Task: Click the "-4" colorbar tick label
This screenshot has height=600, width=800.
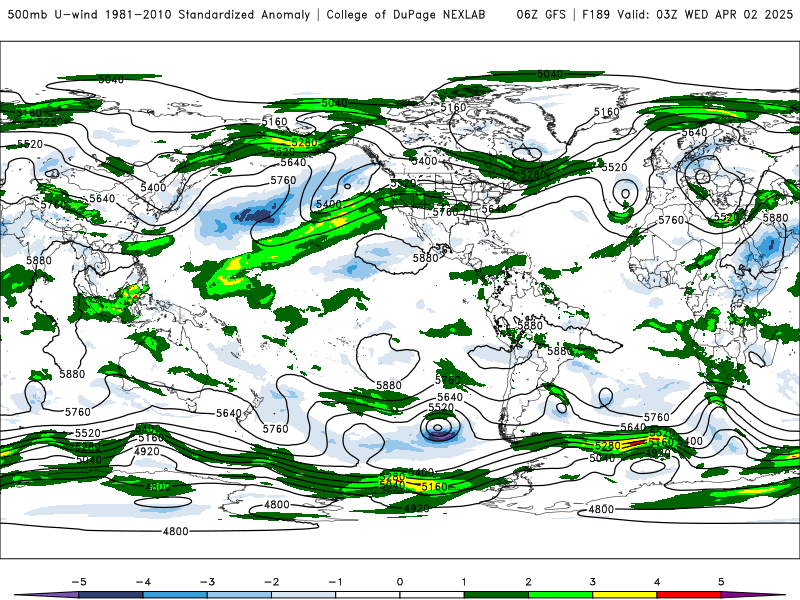Action: tap(143, 582)
